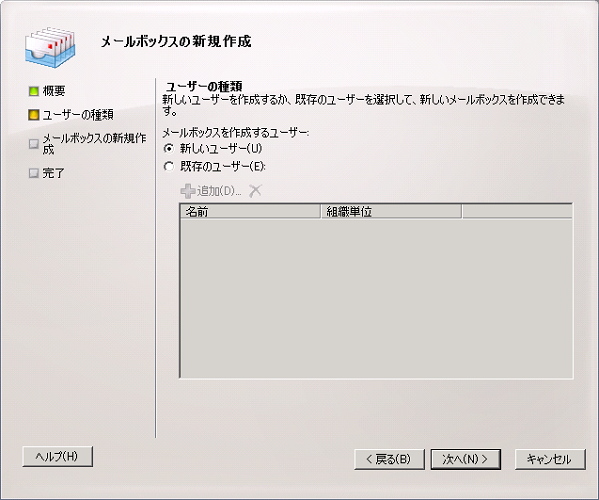Image resolution: width=599 pixels, height=500 pixels.
Task: Click the mailbox wizard icon in header
Action: pos(50,47)
